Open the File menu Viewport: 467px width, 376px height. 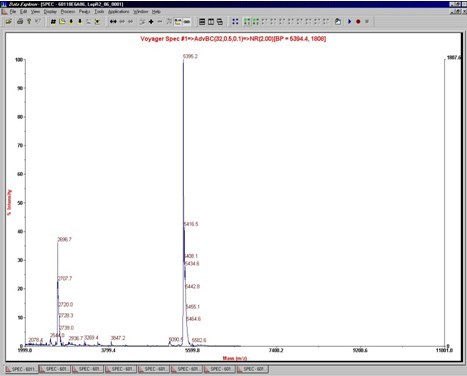[13, 12]
